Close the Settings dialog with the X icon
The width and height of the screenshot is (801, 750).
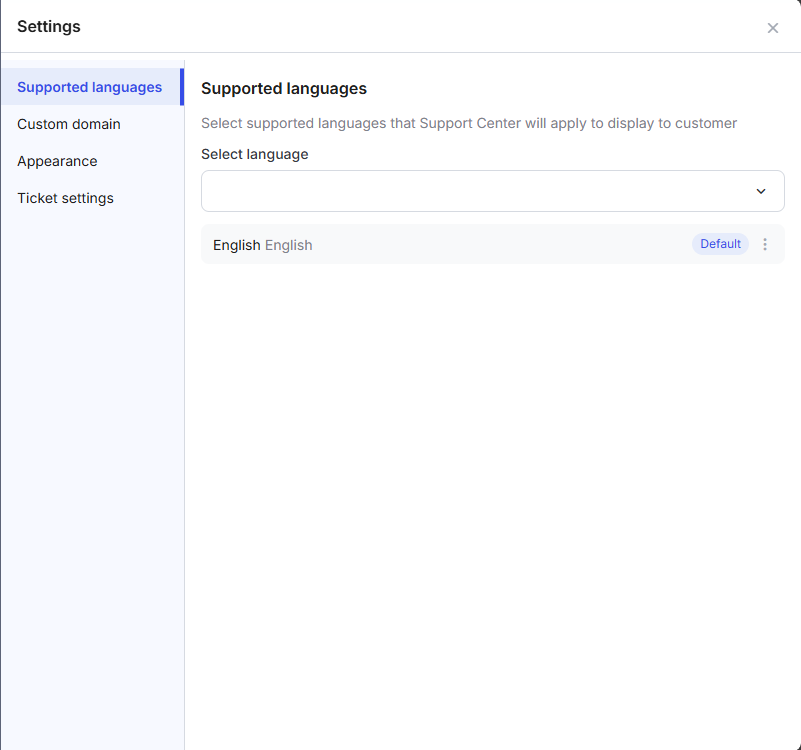point(772,28)
